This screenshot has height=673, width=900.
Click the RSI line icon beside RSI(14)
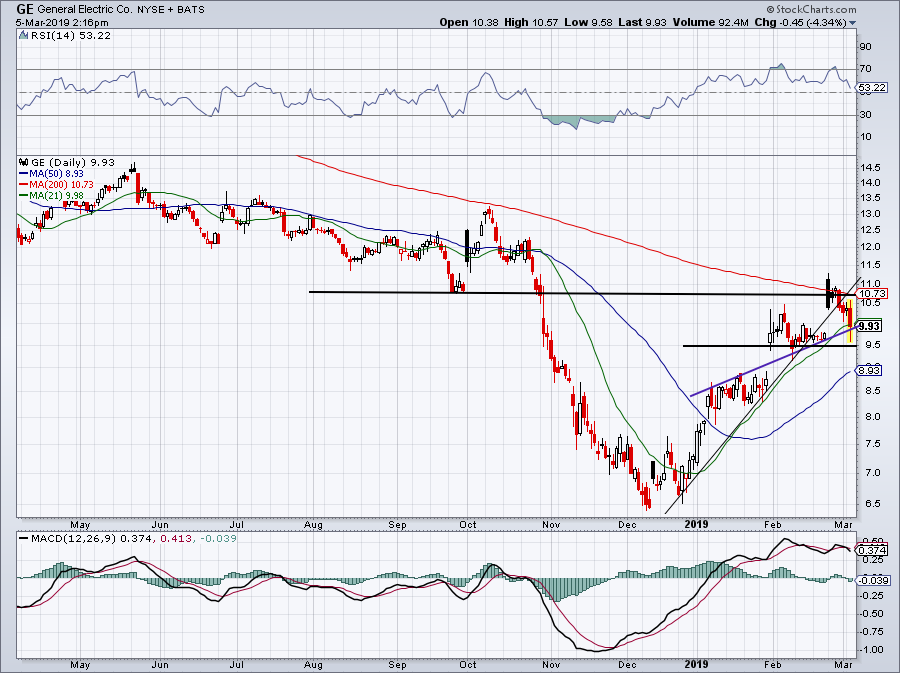coord(24,36)
